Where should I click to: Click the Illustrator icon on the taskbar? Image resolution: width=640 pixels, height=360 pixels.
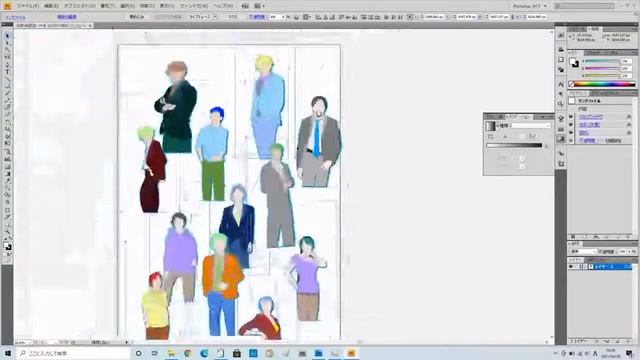[351, 353]
